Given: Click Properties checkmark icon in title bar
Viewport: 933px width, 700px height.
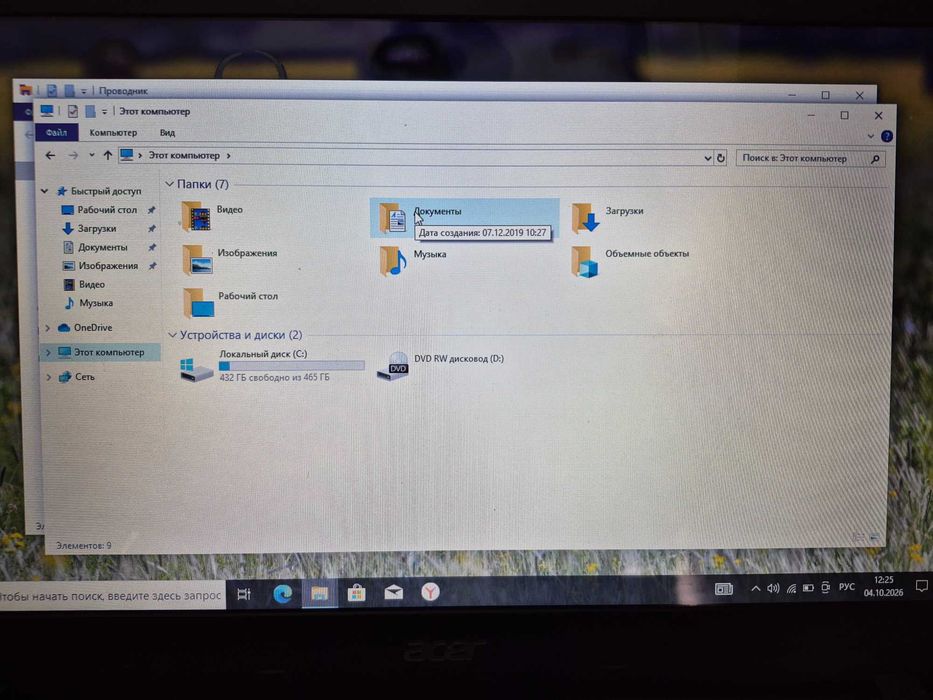Looking at the screenshot, I should coord(73,111).
